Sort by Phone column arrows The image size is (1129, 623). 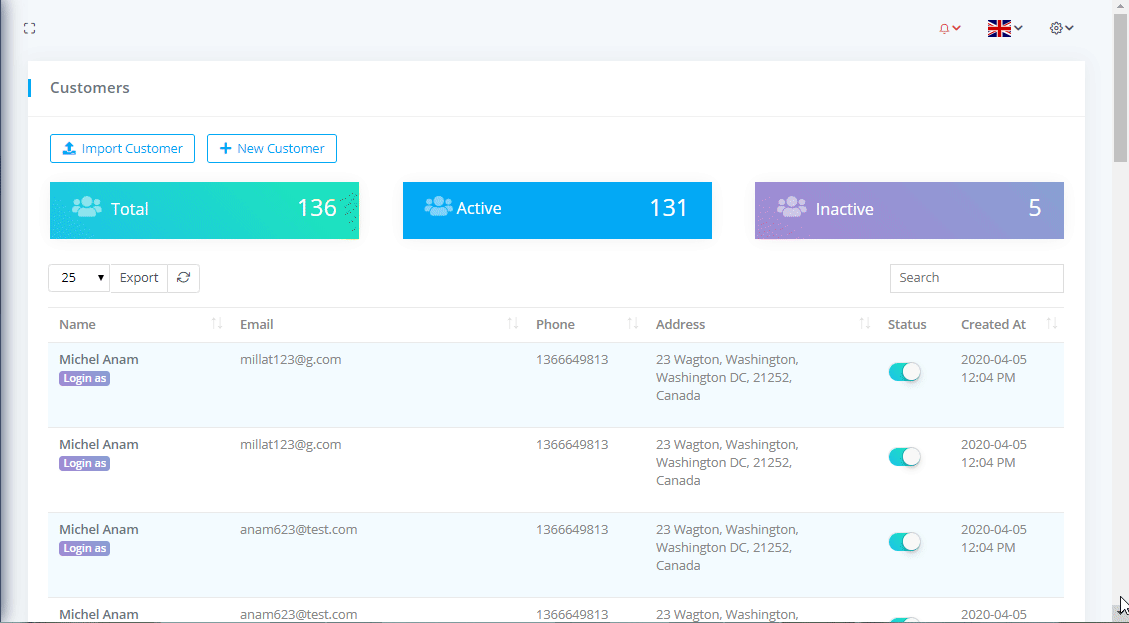(633, 324)
